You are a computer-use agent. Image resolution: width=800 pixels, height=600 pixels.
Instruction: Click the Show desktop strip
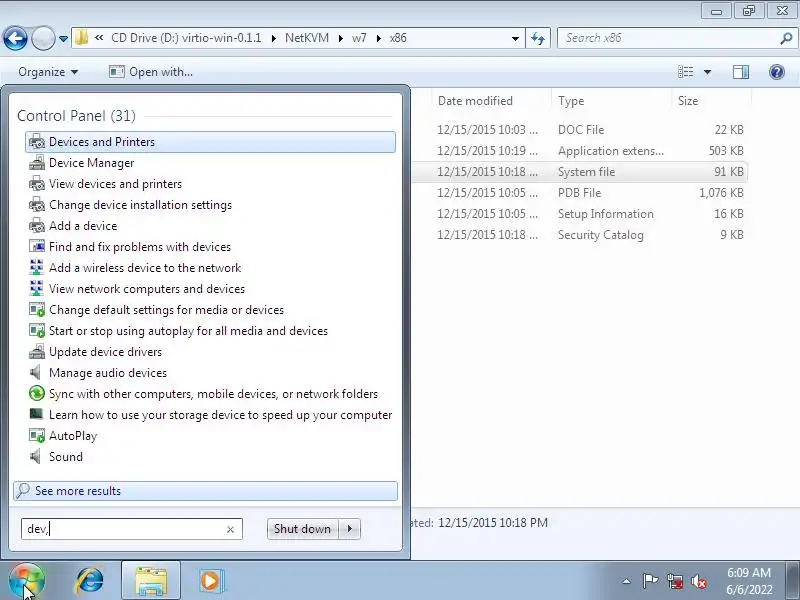pyautogui.click(x=794, y=581)
